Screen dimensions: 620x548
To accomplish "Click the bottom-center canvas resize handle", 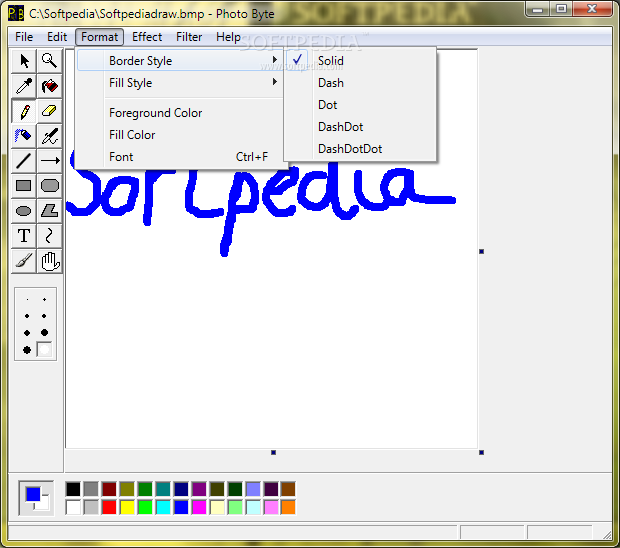I will pyautogui.click(x=273, y=452).
